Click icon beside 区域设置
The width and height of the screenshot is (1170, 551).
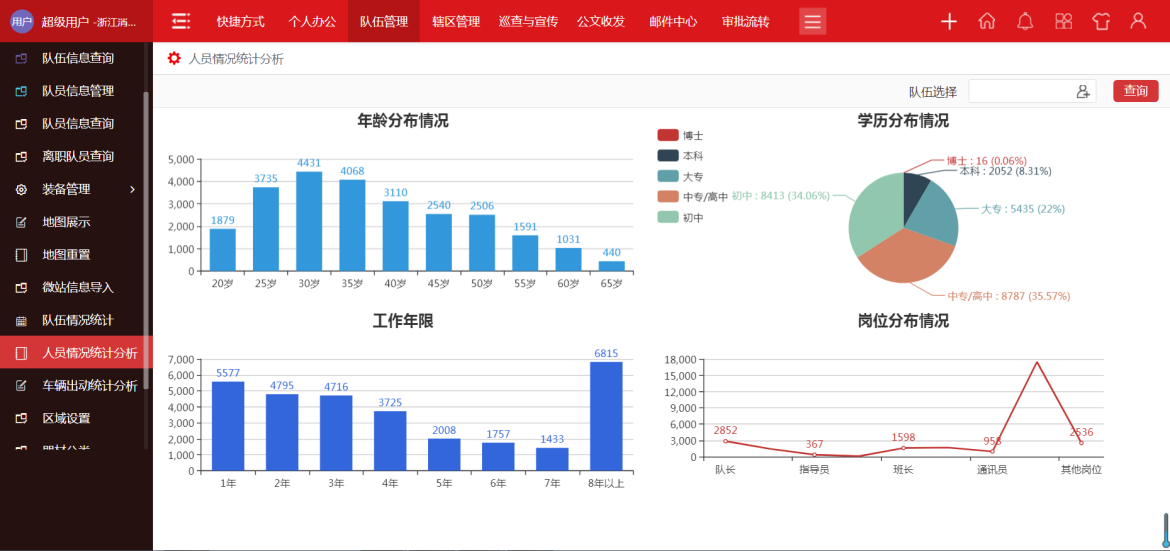22,418
